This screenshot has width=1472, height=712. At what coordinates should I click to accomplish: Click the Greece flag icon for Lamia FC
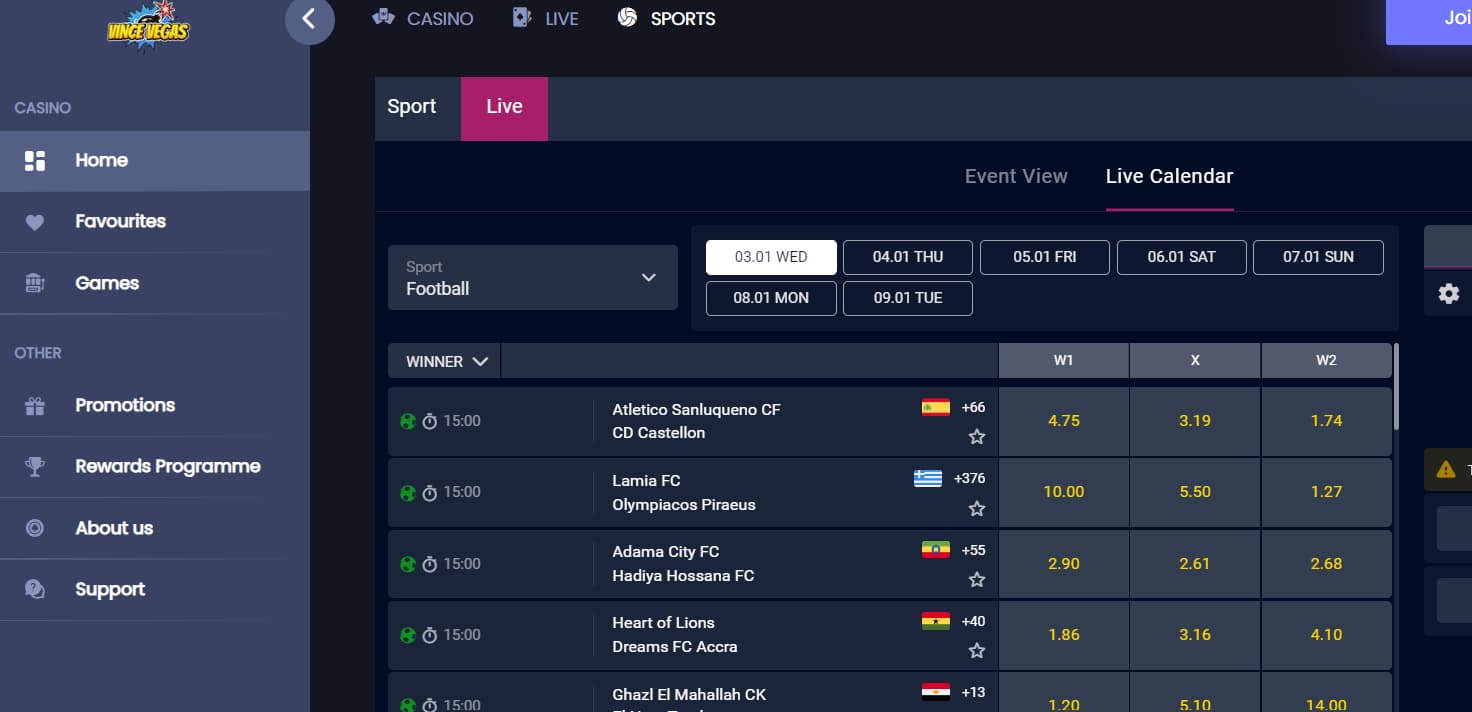click(x=927, y=479)
